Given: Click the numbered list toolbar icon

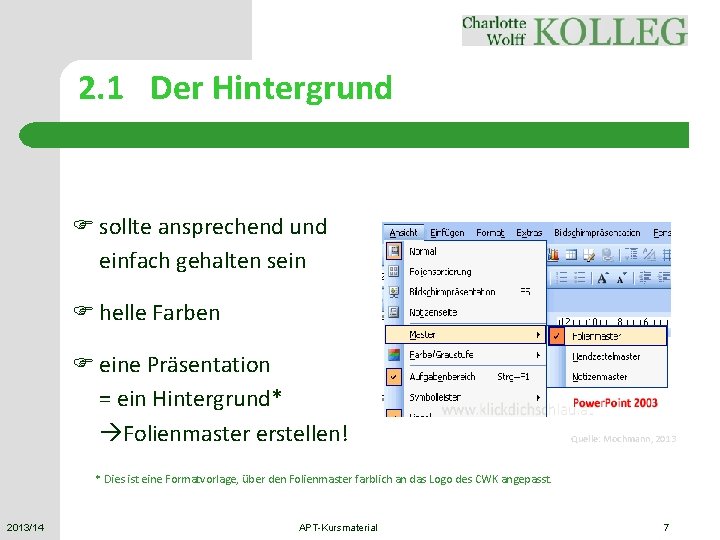Looking at the screenshot, I should point(562,277).
